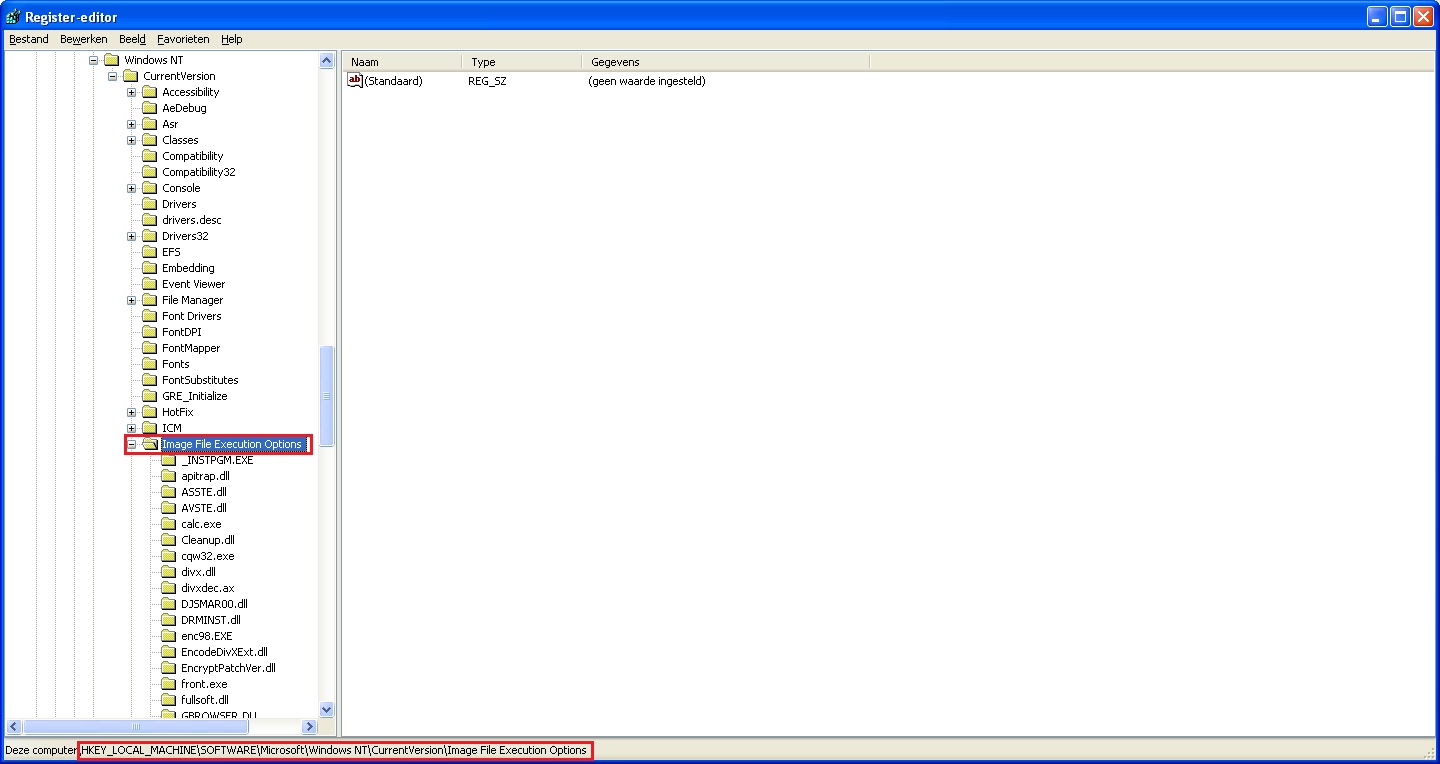
Task: Click the Fonts folder icon
Action: click(150, 364)
